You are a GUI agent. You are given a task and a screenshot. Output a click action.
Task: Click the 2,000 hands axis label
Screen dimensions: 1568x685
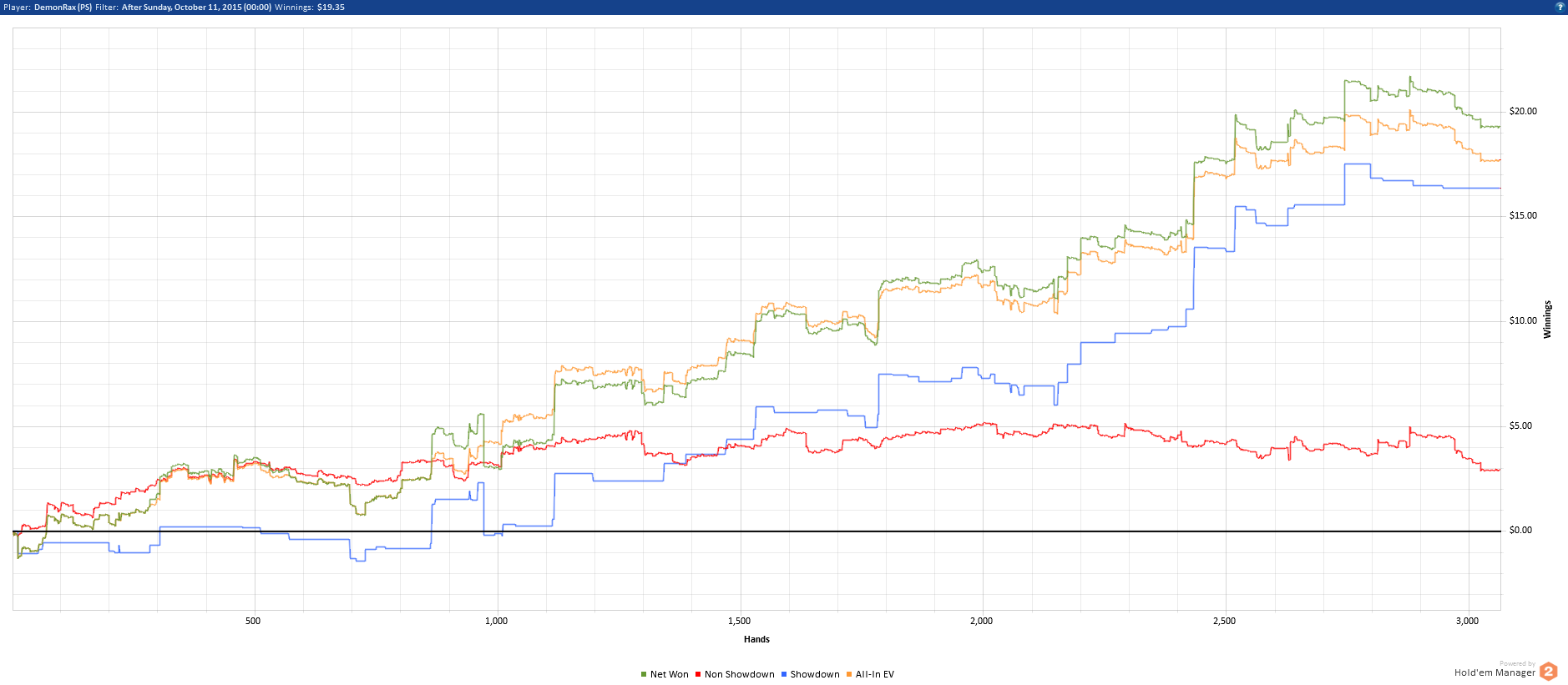click(x=982, y=621)
